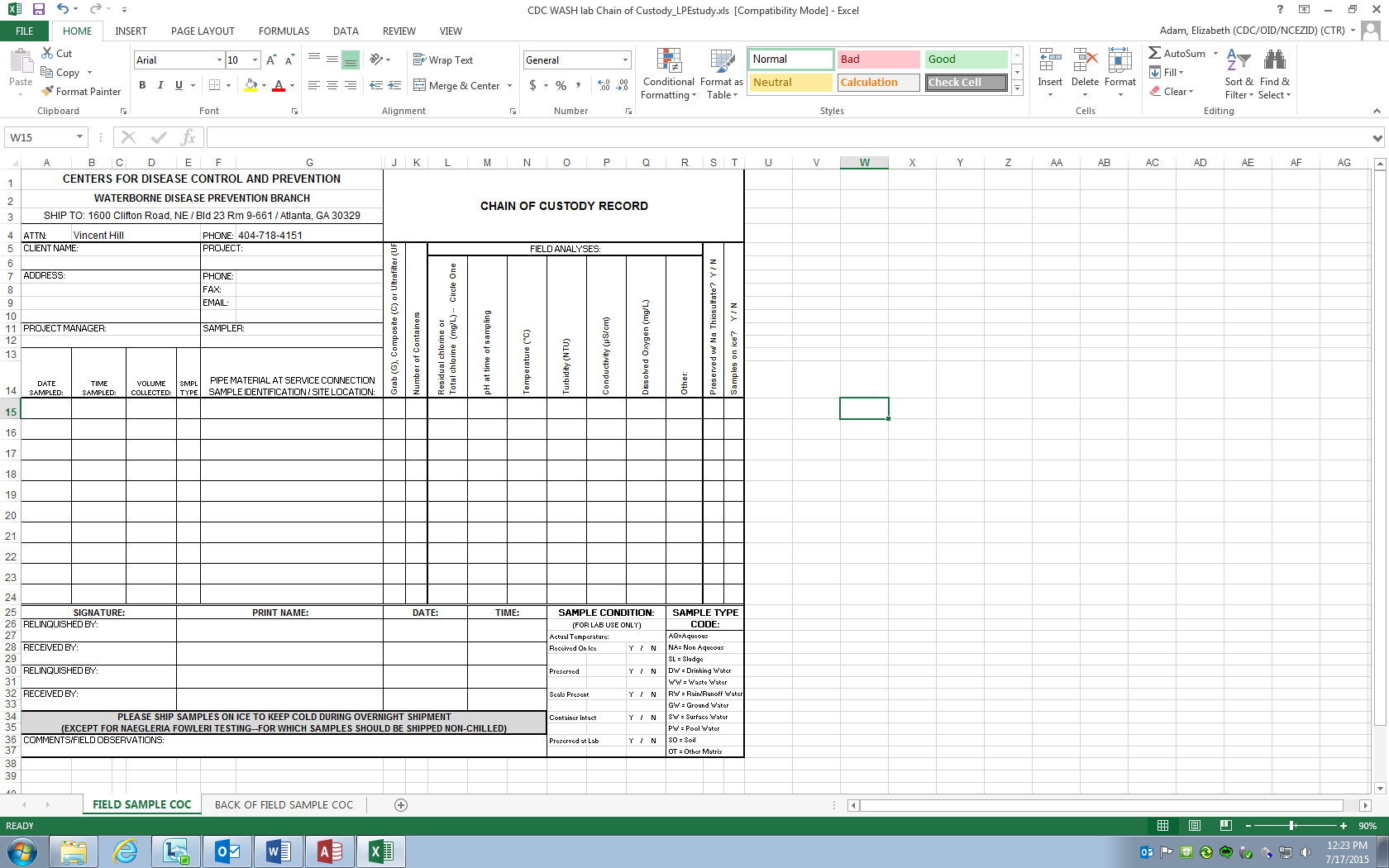Viewport: 1389px width, 868px height.
Task: Open the Name Box dropdown arrow
Action: click(x=79, y=137)
